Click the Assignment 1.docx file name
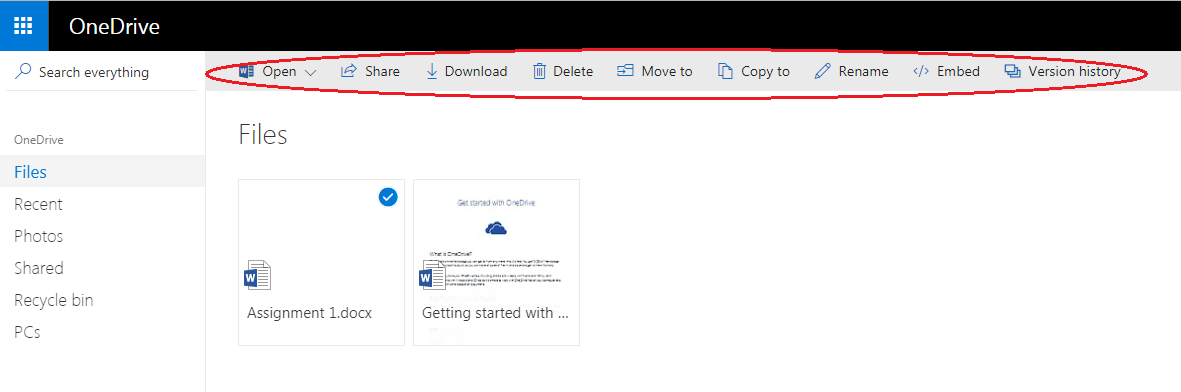The width and height of the screenshot is (1181, 392). (310, 313)
